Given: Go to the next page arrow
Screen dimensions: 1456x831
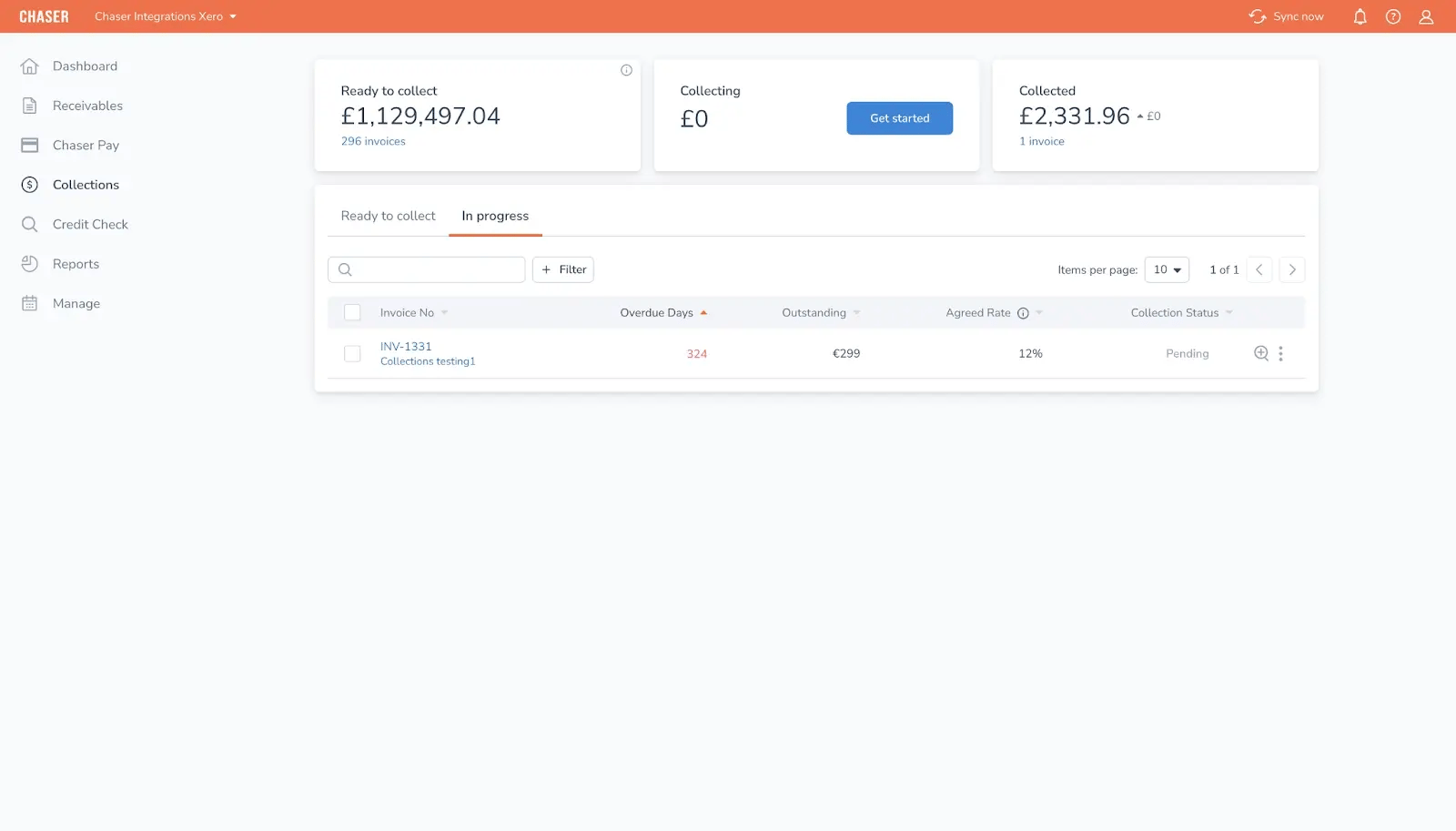Looking at the screenshot, I should pos(1291,269).
